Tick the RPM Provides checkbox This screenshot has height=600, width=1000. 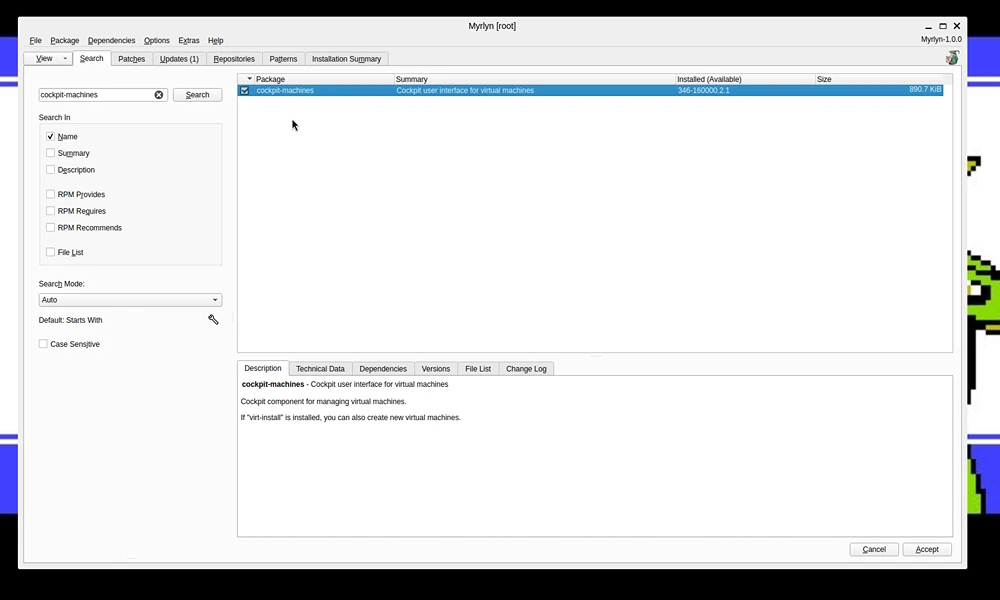click(x=50, y=194)
